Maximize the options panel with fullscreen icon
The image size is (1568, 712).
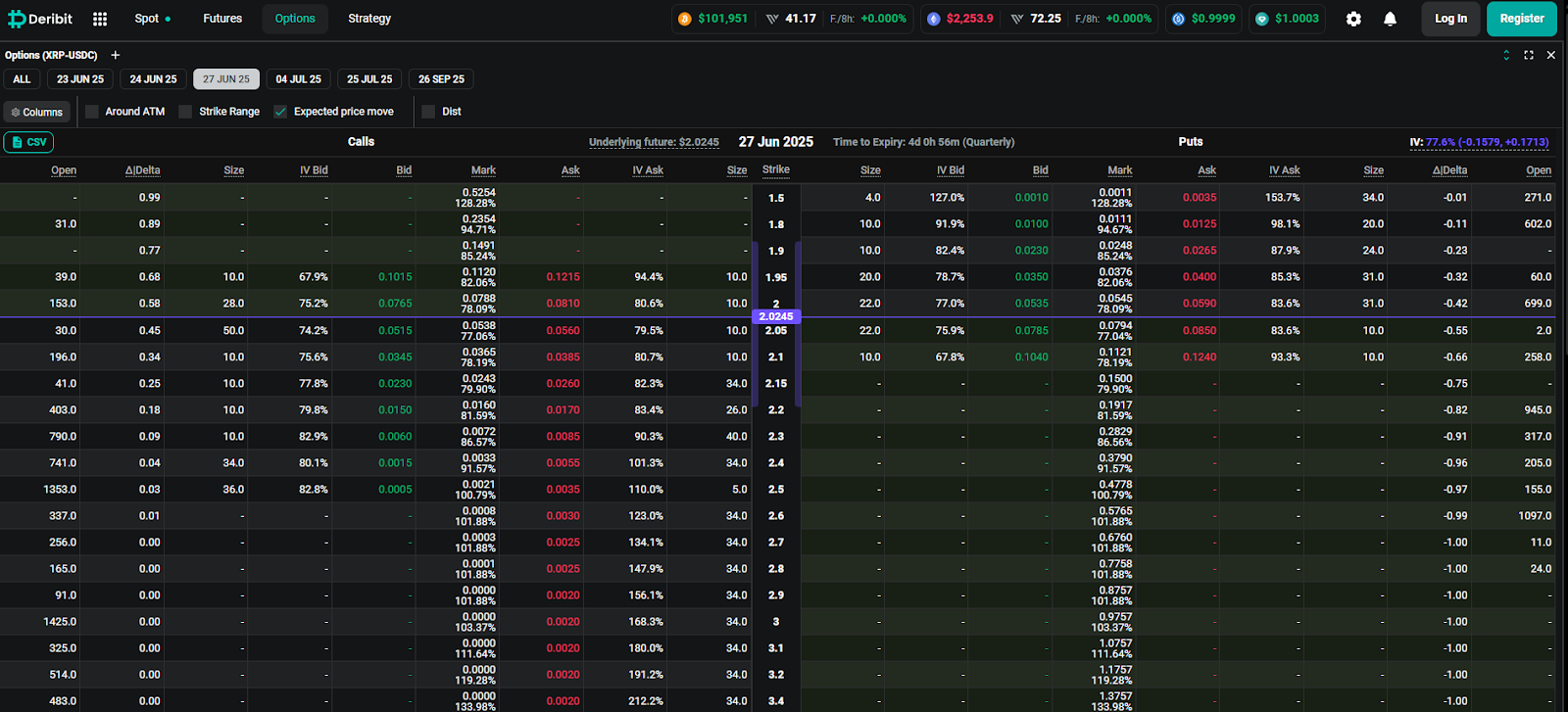point(1529,55)
